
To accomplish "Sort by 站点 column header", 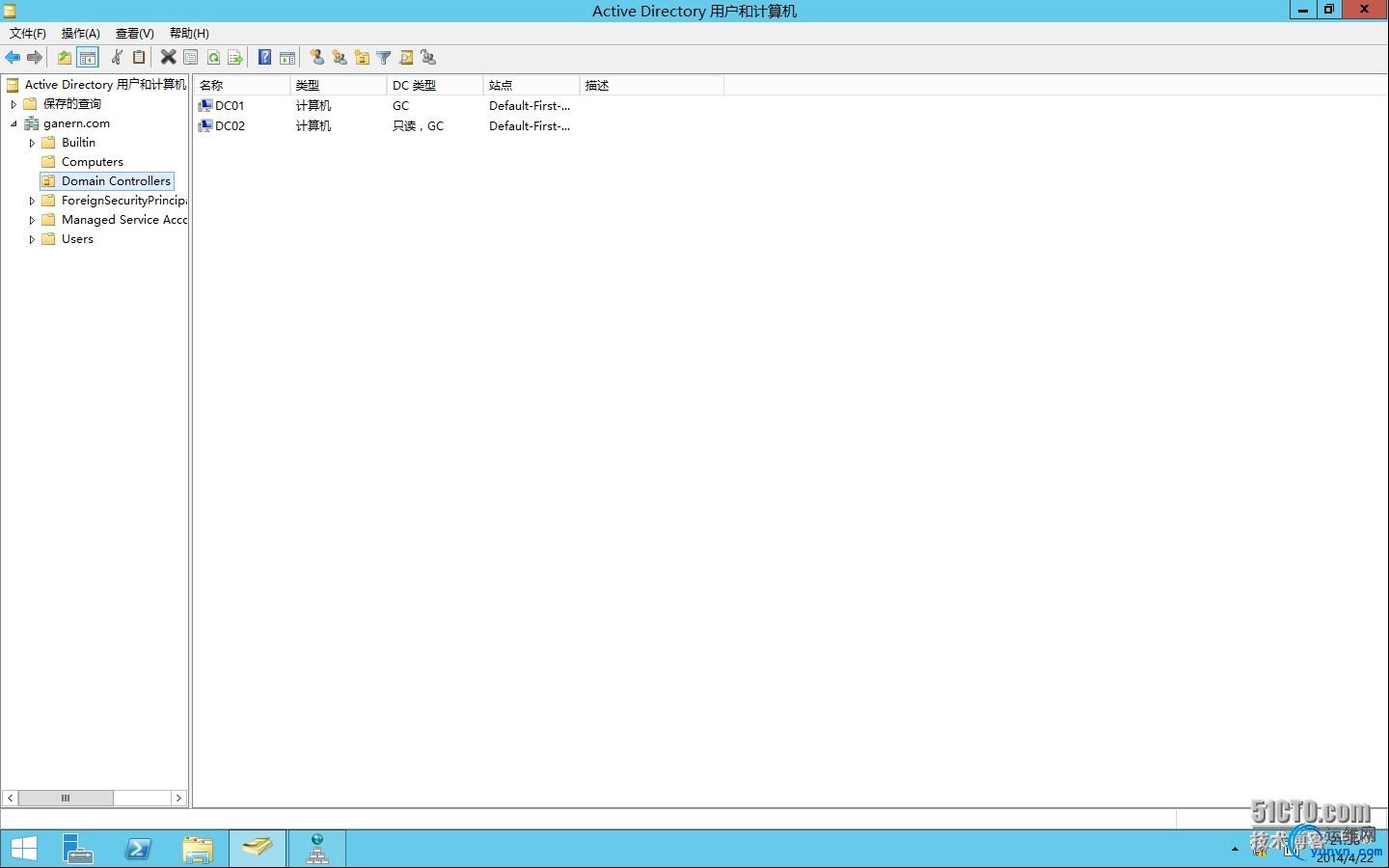I will tap(531, 85).
